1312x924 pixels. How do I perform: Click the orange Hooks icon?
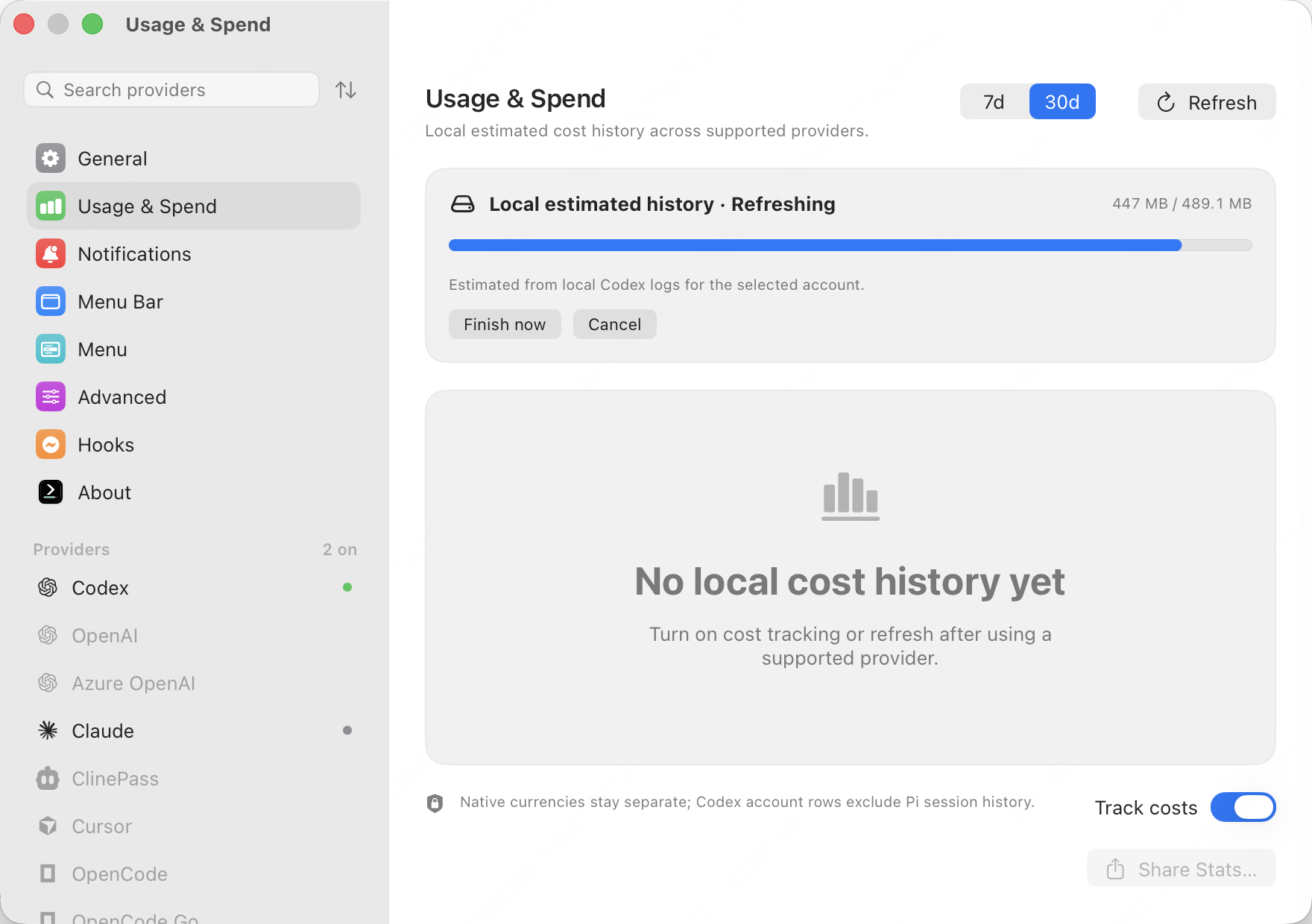tap(51, 445)
